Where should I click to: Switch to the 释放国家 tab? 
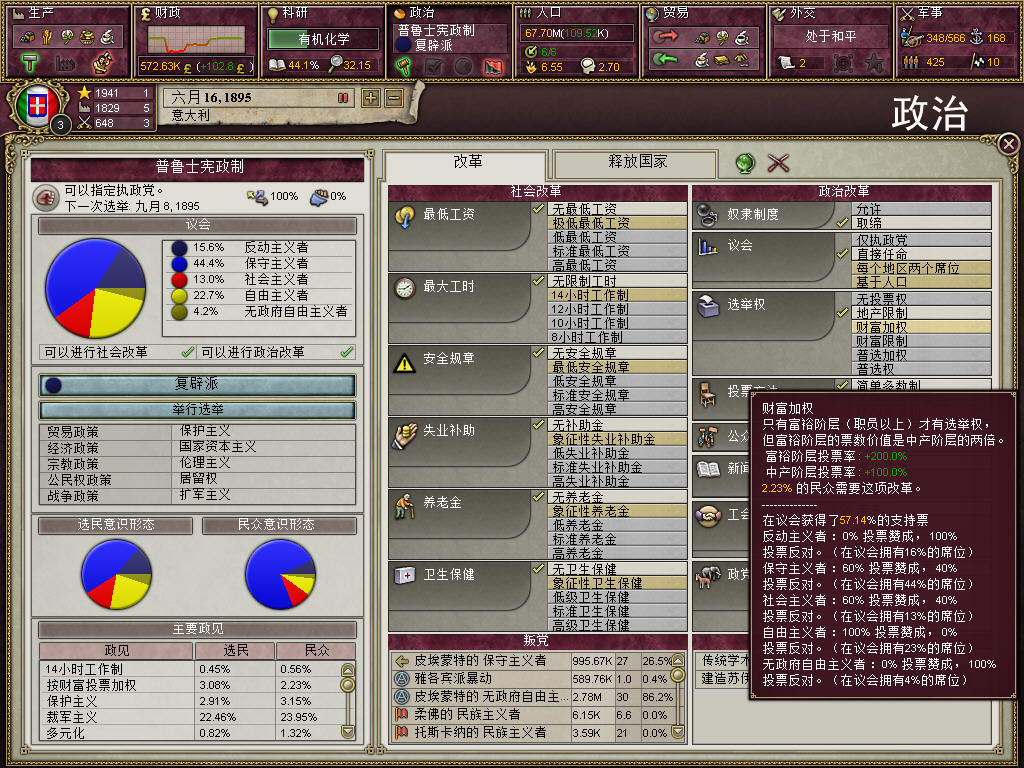point(635,163)
